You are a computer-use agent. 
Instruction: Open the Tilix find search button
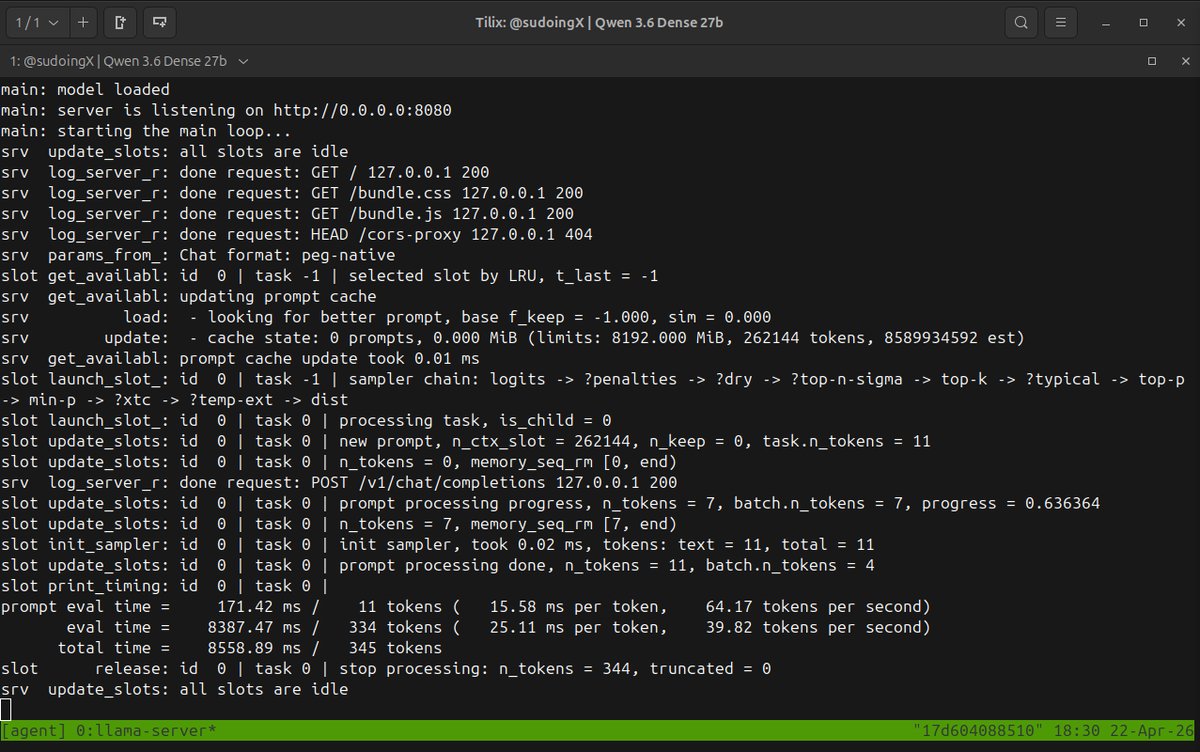[1020, 21]
